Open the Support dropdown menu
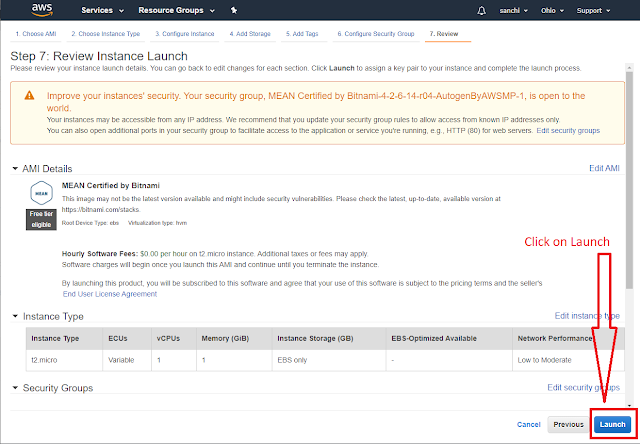 click(x=593, y=11)
